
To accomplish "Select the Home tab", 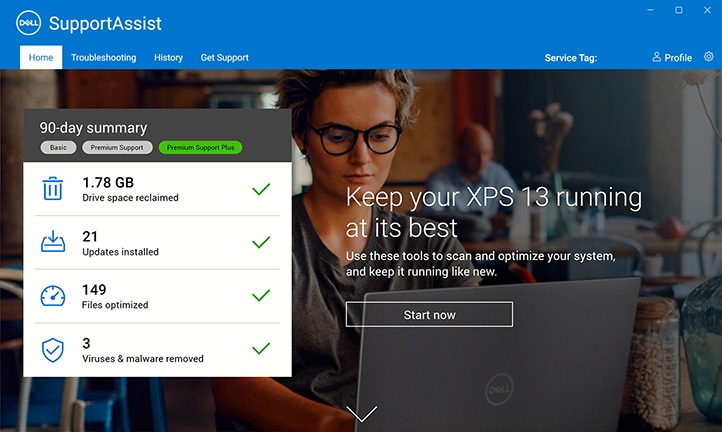I will coord(41,58).
